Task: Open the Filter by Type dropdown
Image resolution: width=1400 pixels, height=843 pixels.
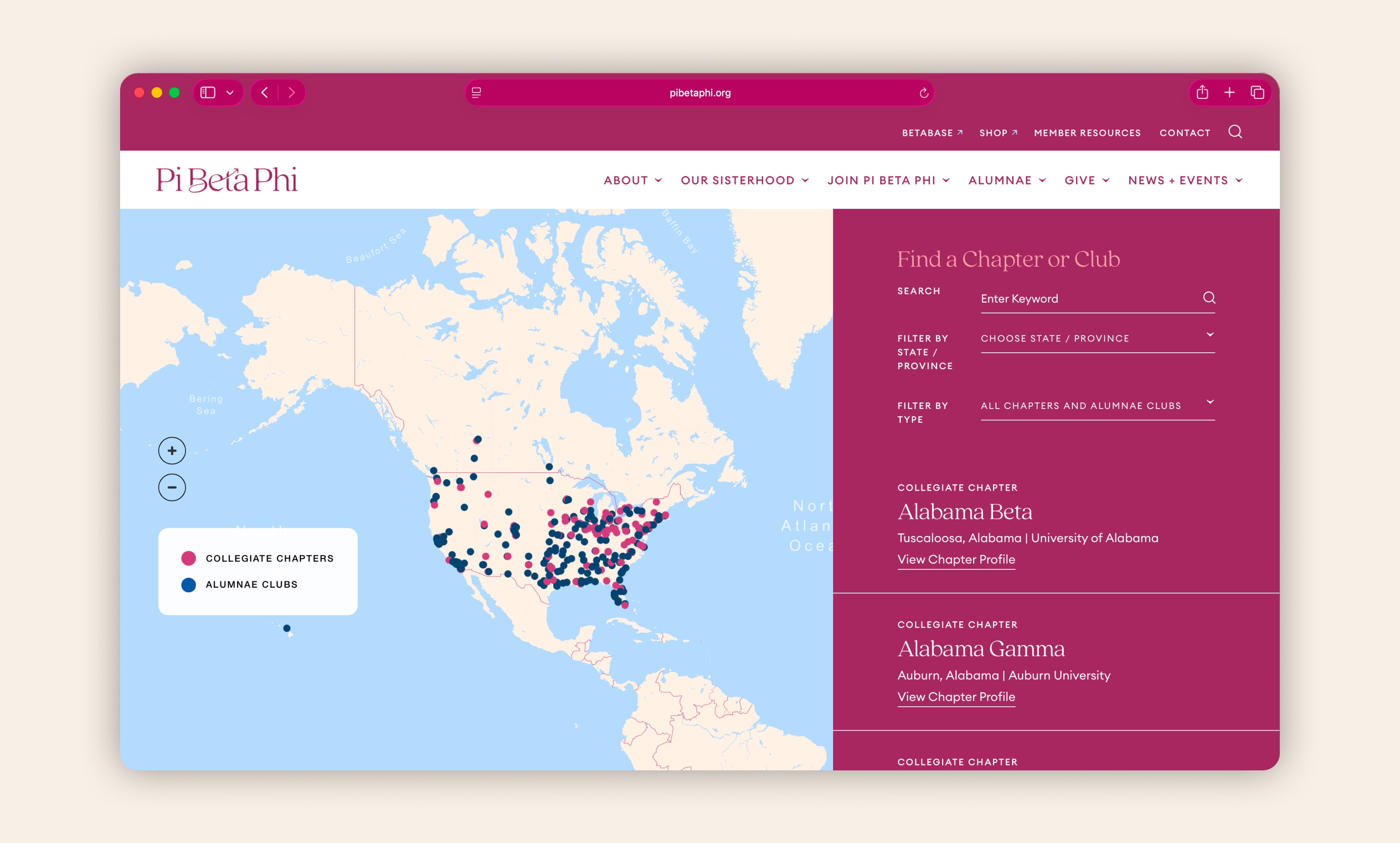Action: pyautogui.click(x=1098, y=406)
